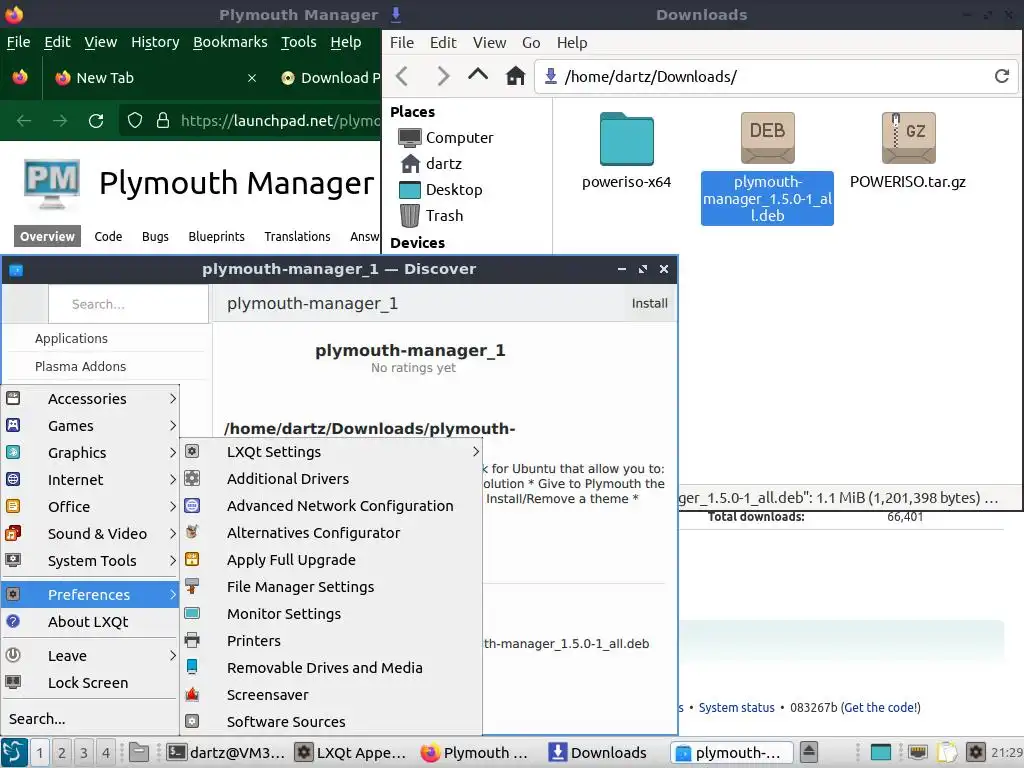Click the Firefox back arrow
Screen dimensions: 1024x768
[x=24, y=121]
